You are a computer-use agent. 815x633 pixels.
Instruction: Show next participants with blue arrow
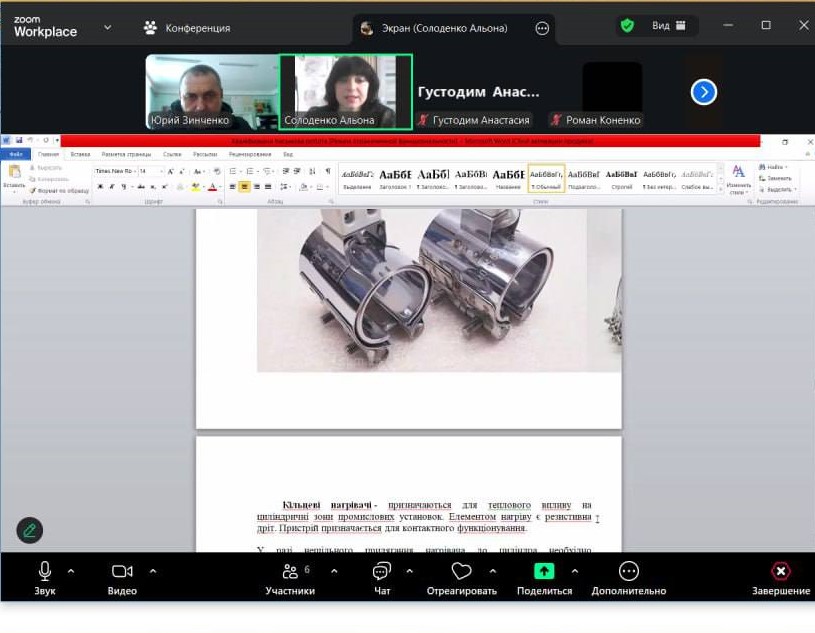coord(704,92)
